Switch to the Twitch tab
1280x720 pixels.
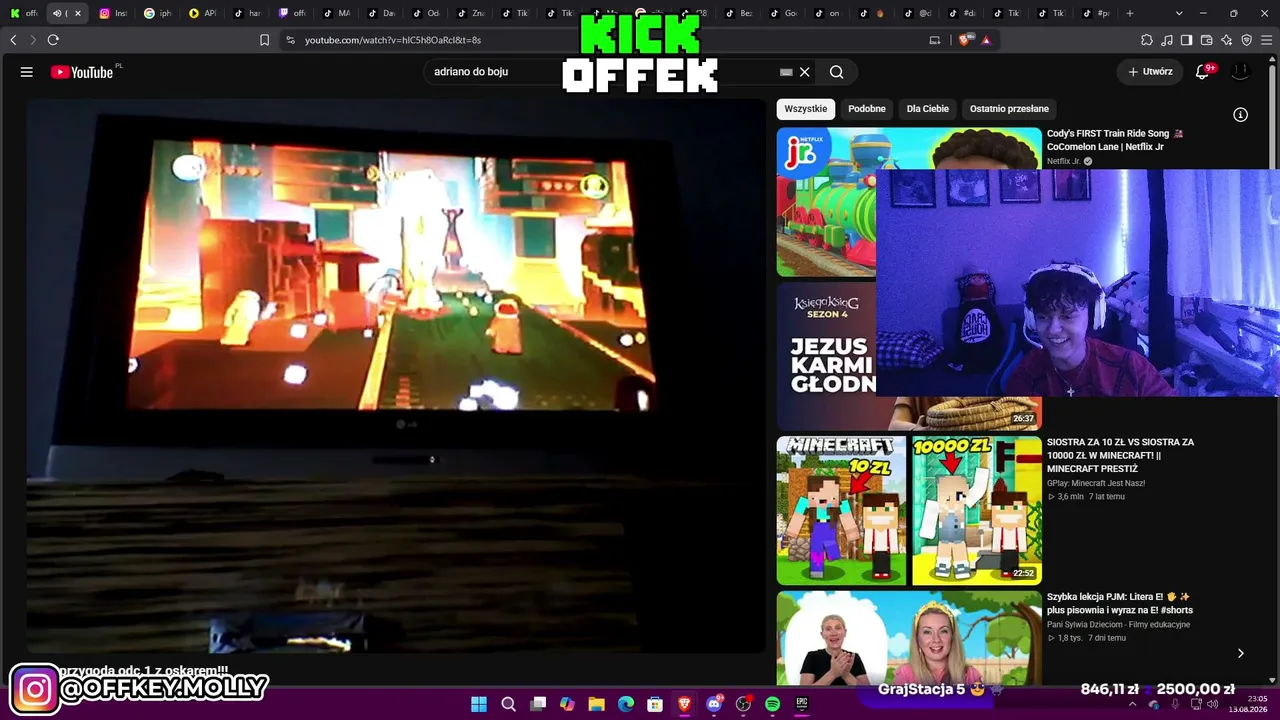(292, 13)
